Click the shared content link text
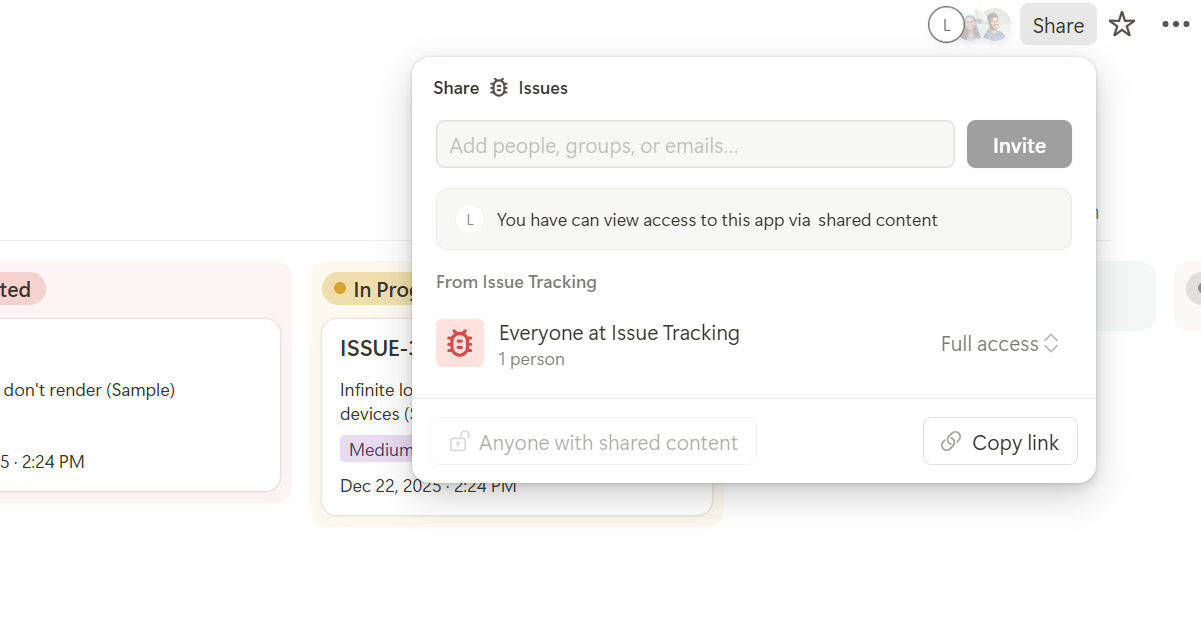 878,220
